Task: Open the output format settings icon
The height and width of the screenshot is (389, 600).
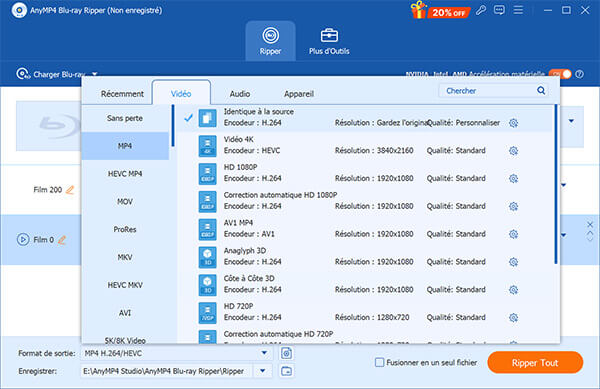Action: 286,353
